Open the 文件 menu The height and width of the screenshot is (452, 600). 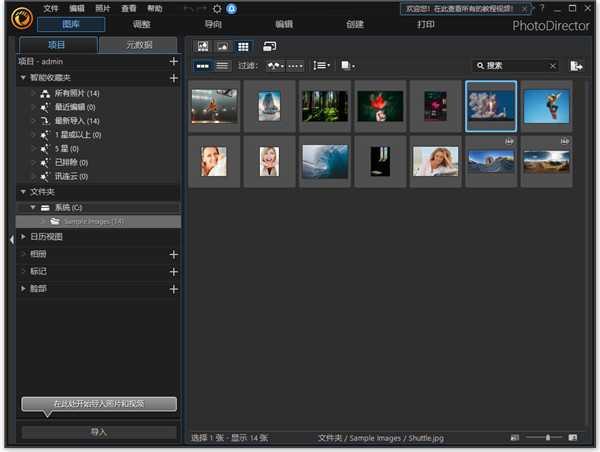[x=51, y=8]
